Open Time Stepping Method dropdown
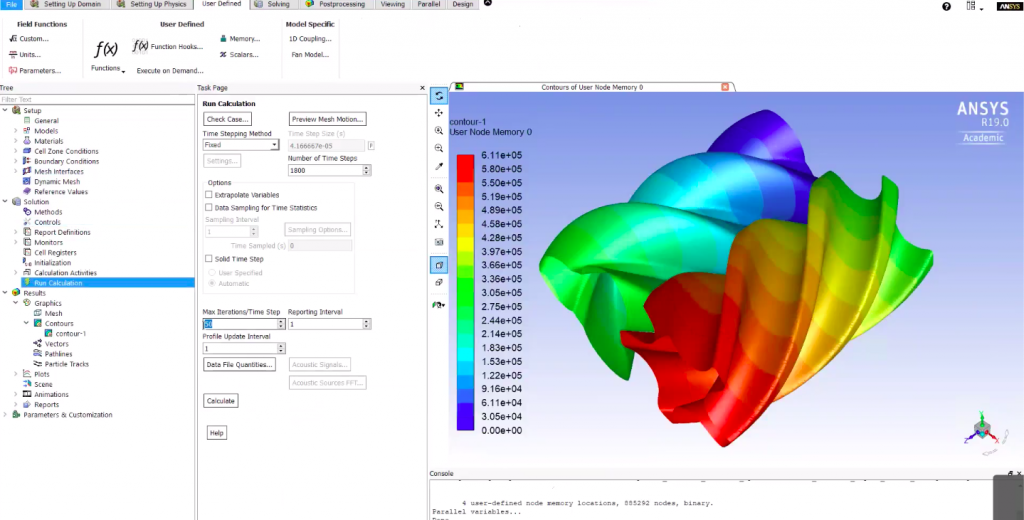Screen dimensions: 1024x520 tap(241, 145)
